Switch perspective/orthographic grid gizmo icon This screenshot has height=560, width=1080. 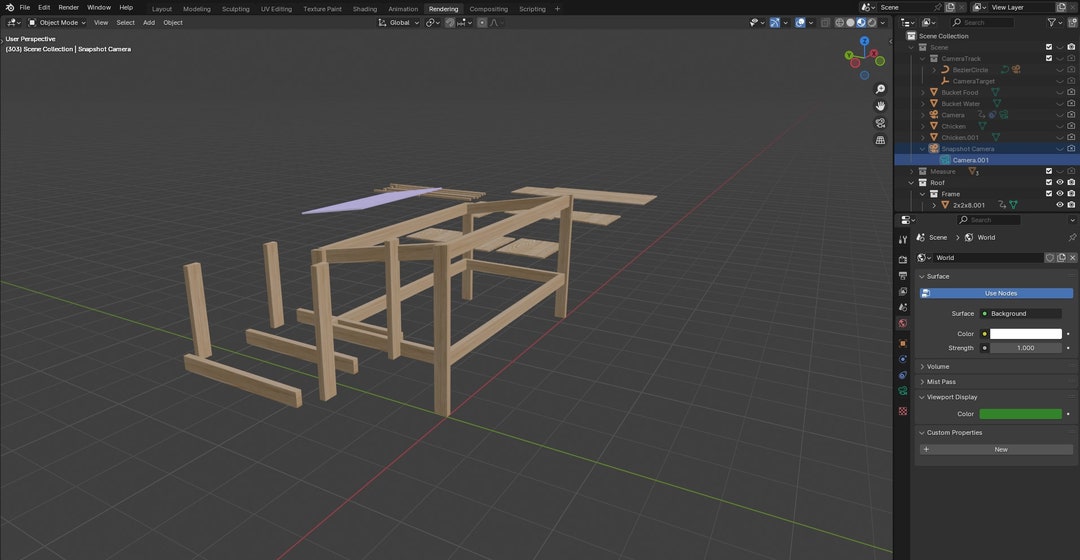point(880,140)
